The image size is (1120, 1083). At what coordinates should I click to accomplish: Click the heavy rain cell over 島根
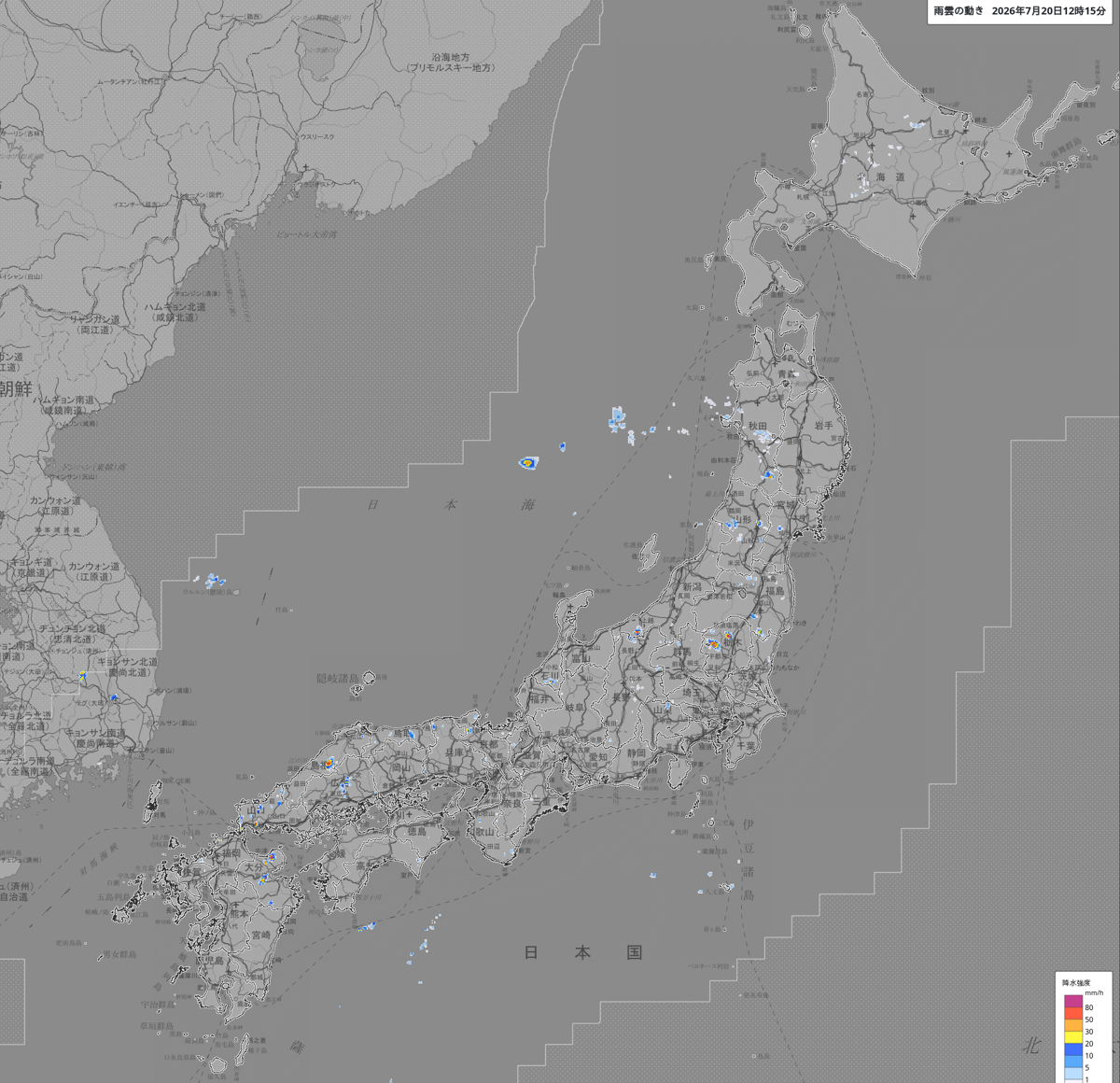tap(329, 764)
